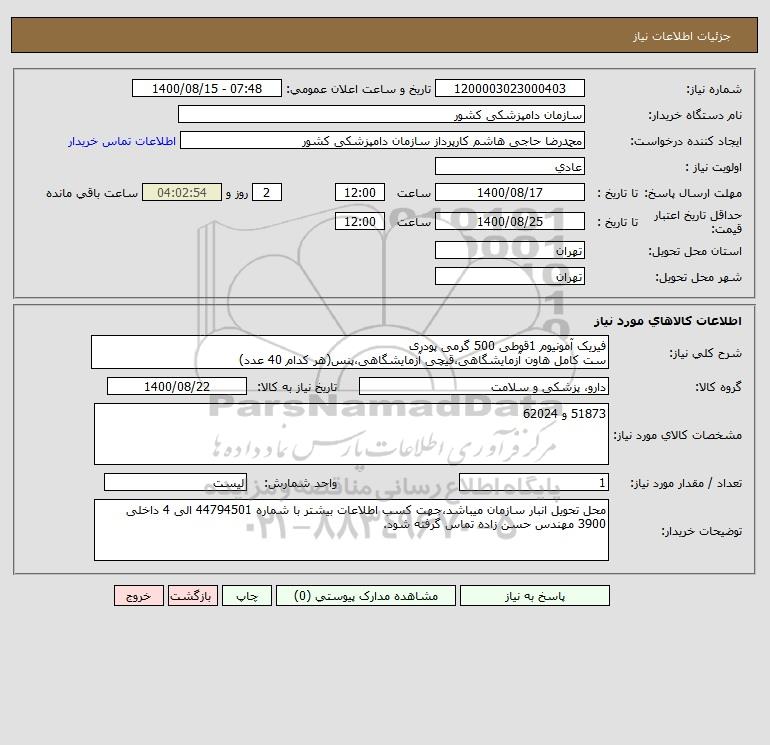The width and height of the screenshot is (770, 745).
Task: Click label شماره نیاز
Action: tap(714, 89)
